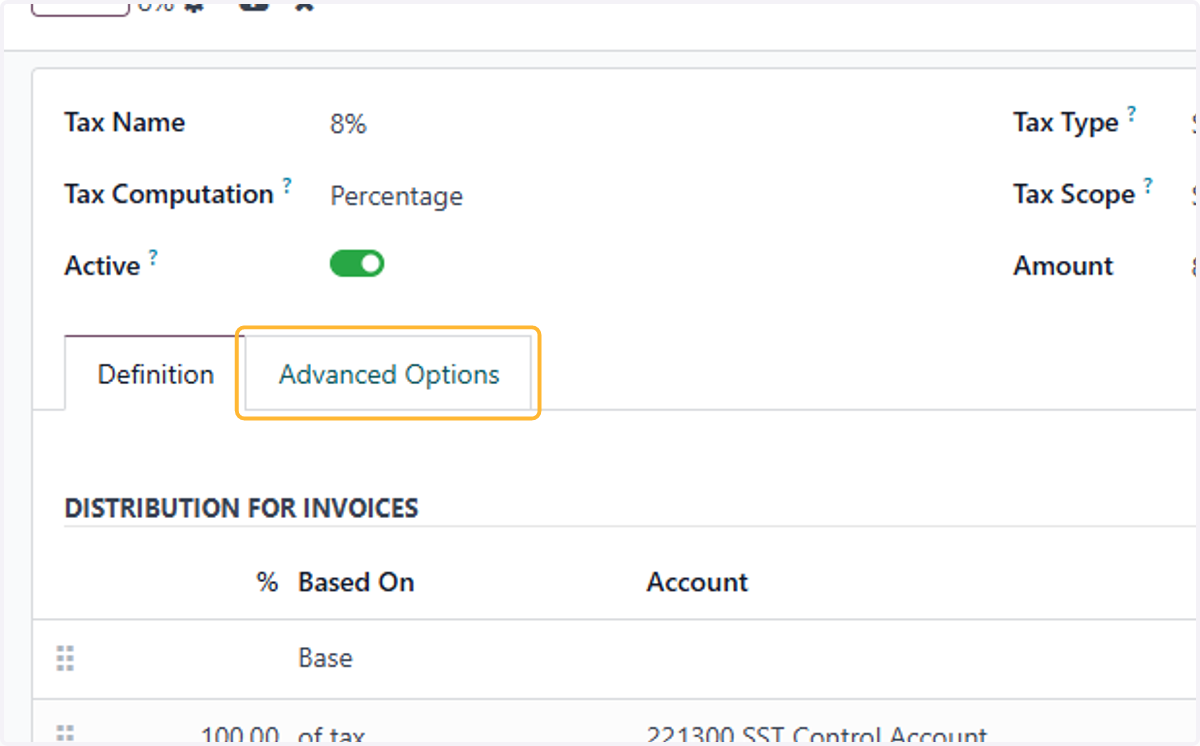Click the 'of tax' cell
The height and width of the screenshot is (746, 1200).
click(x=331, y=736)
